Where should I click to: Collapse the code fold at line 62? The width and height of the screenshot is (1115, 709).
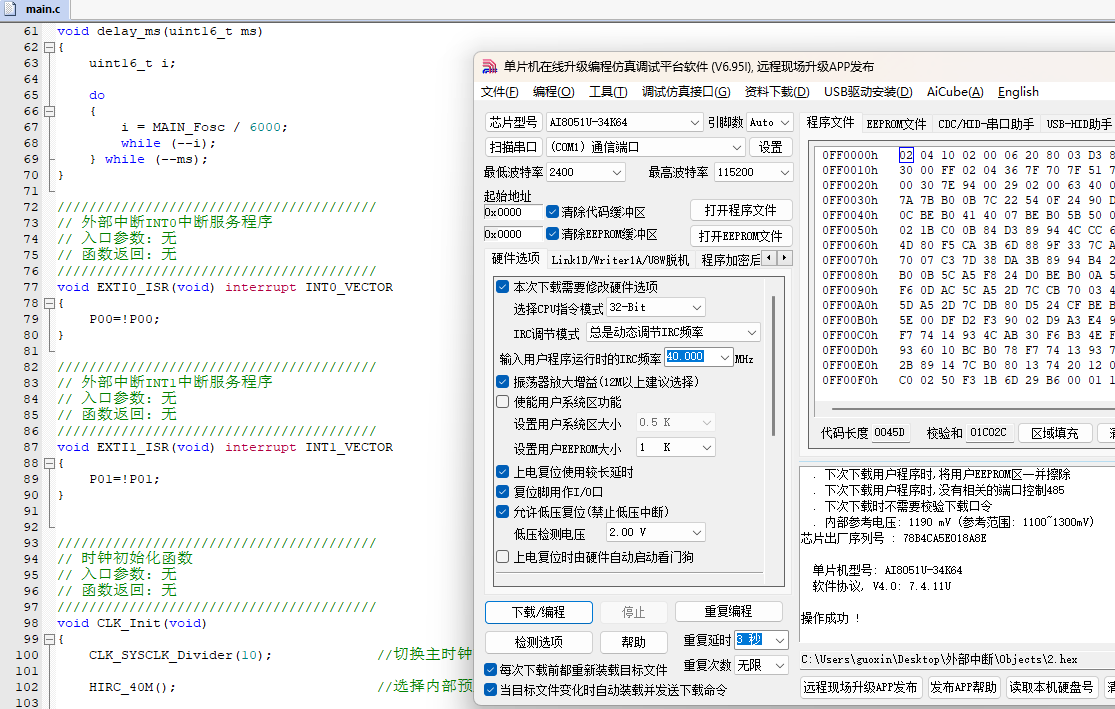click(x=49, y=48)
